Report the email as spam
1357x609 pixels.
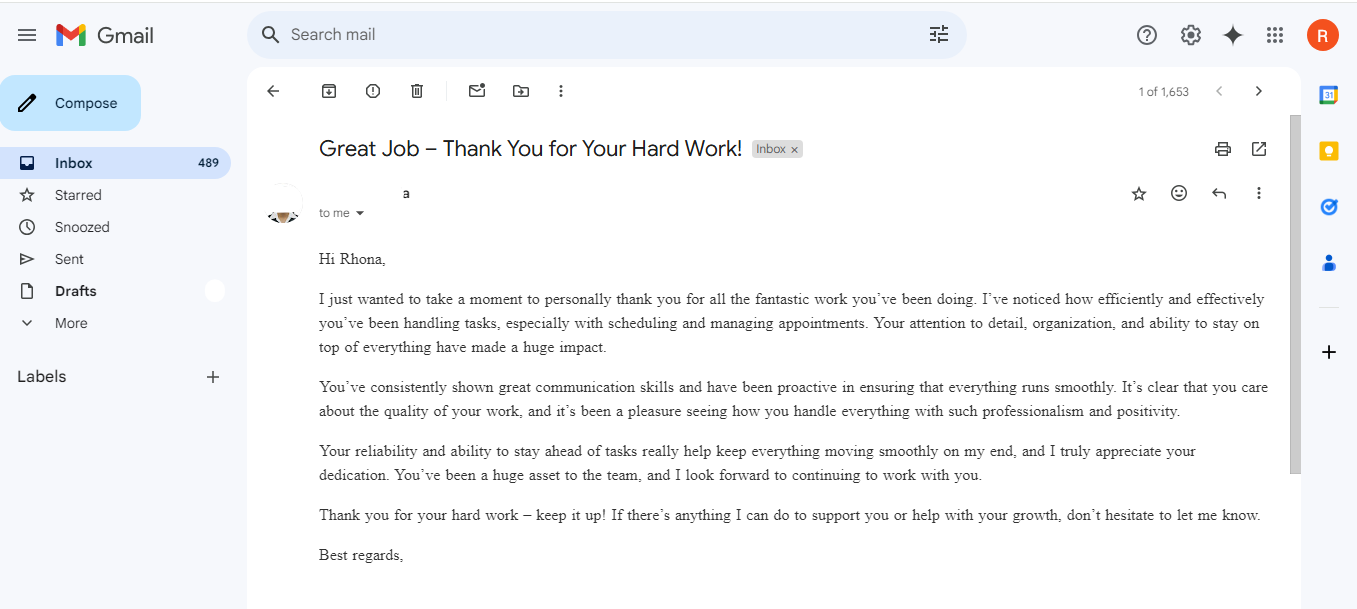click(373, 91)
